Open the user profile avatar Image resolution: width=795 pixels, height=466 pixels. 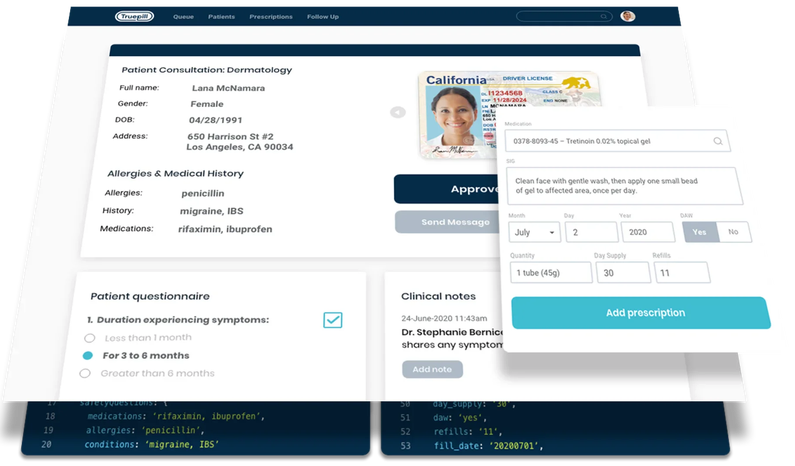pyautogui.click(x=627, y=16)
